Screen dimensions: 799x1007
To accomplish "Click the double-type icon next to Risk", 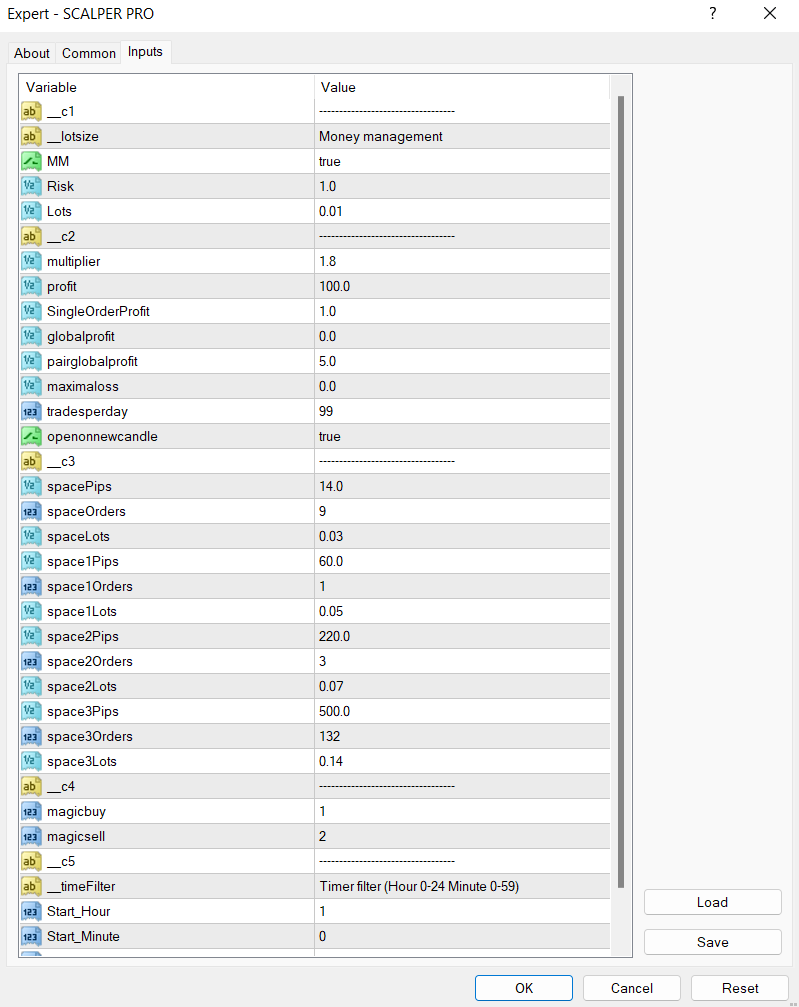I will coord(31,186).
